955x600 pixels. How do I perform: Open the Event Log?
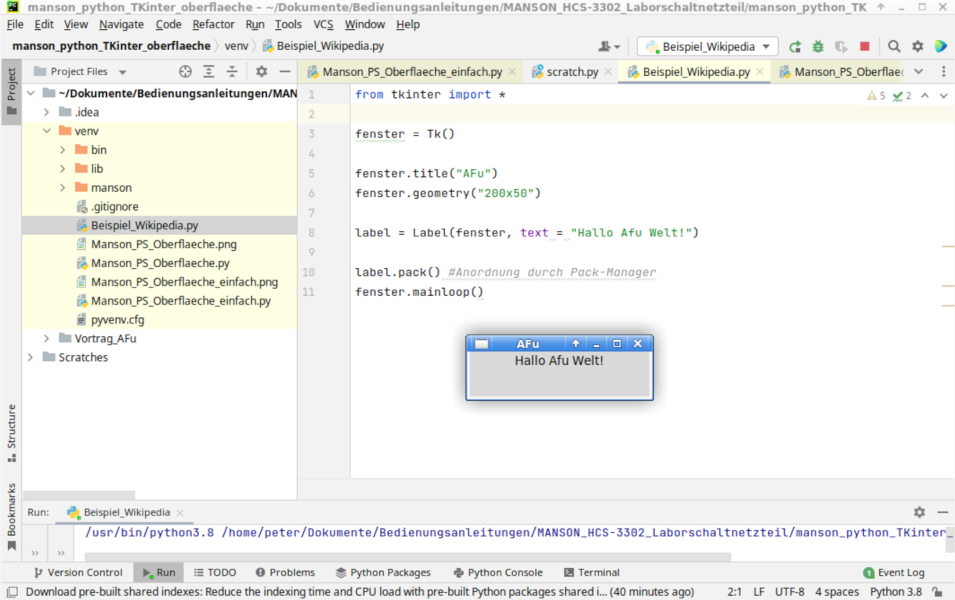(x=893, y=573)
